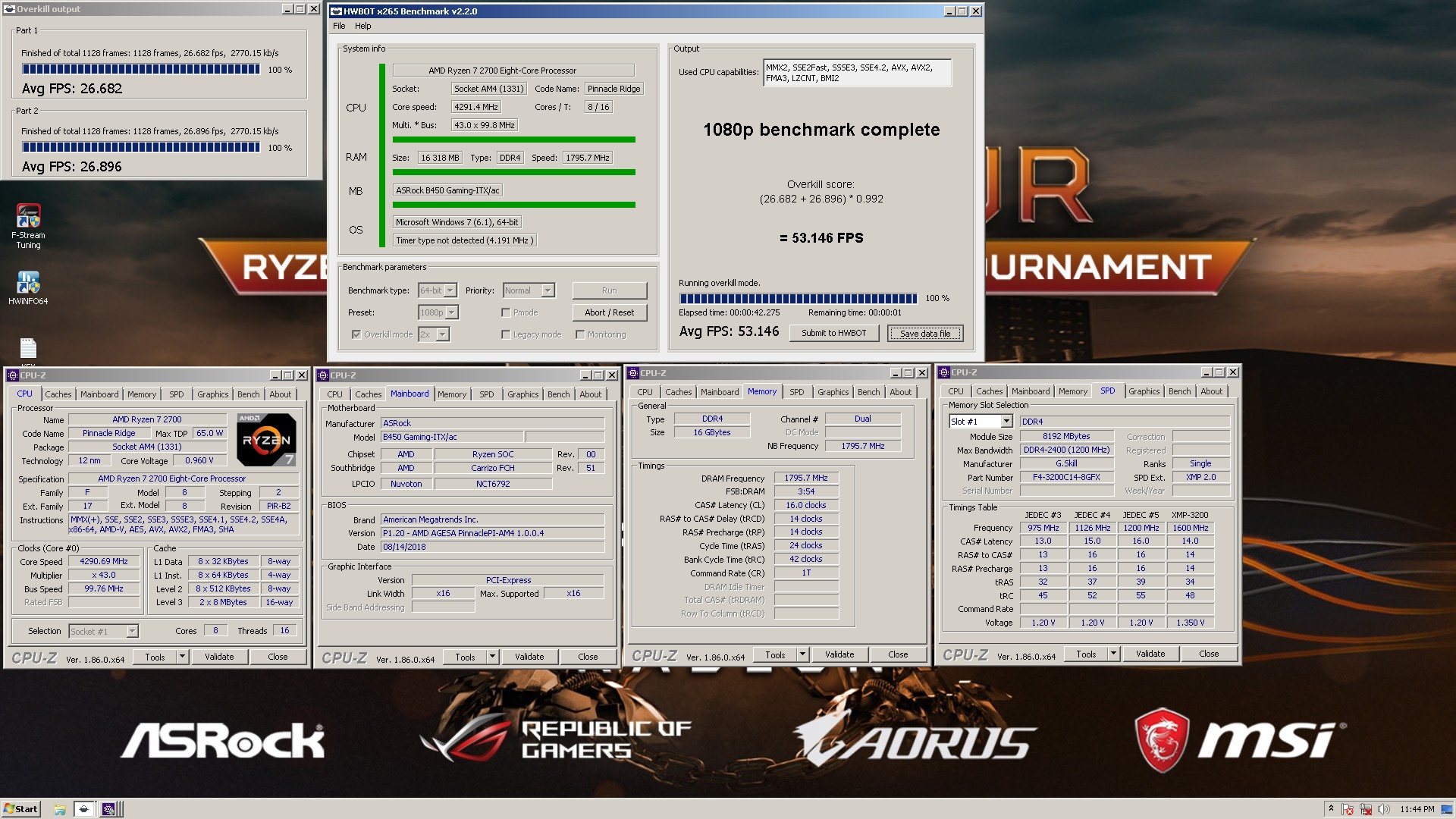This screenshot has height=819, width=1456.
Task: Expand Tools arrow in CPU-Z SPD window
Action: 1113,654
